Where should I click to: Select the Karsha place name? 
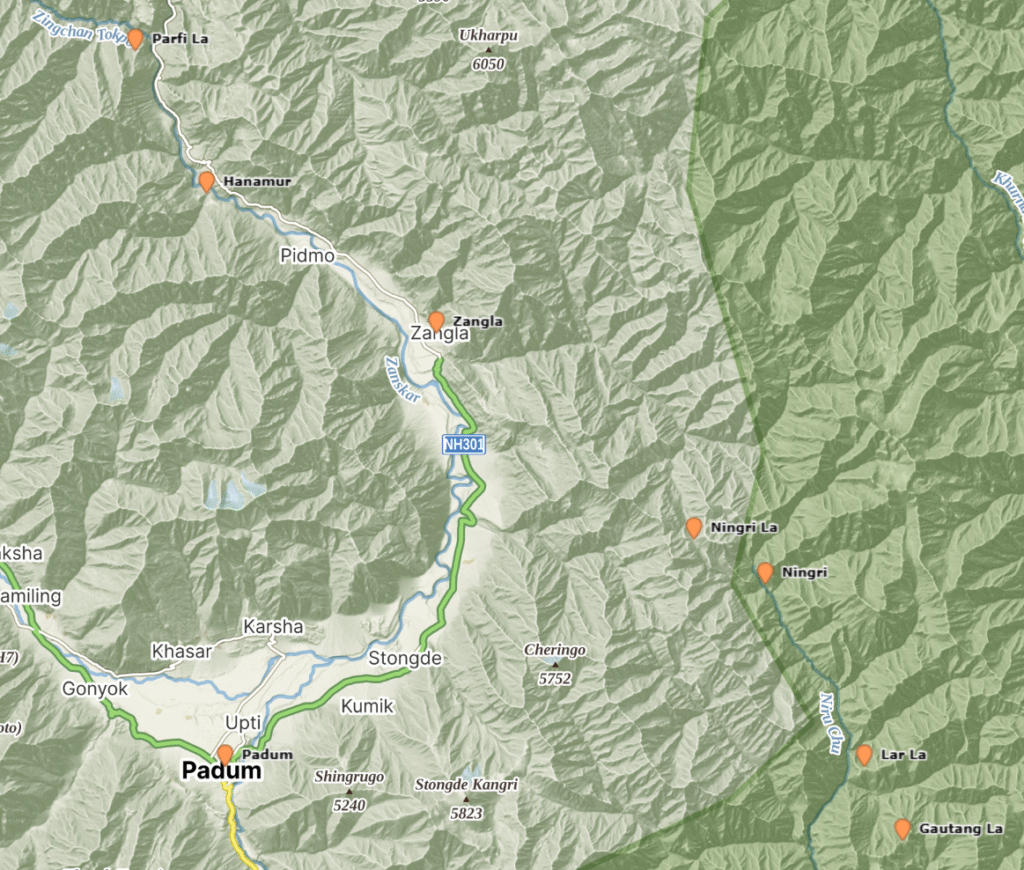tap(273, 626)
